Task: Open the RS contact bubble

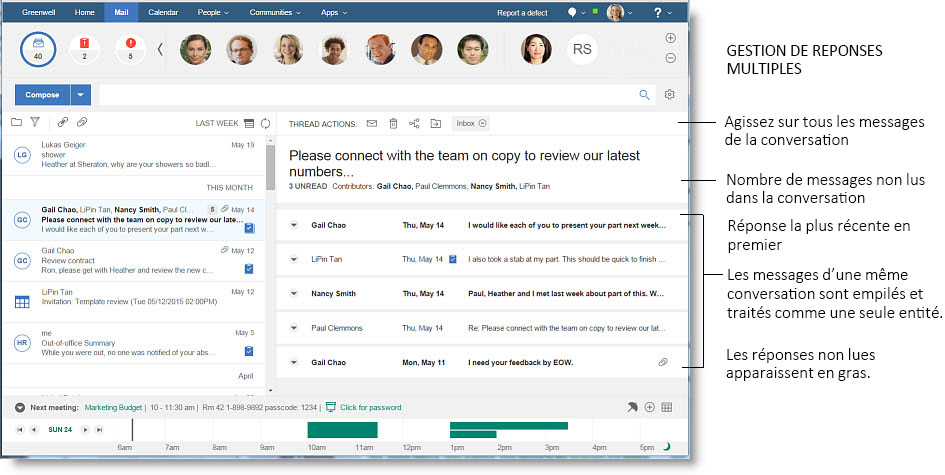Action: coord(582,49)
